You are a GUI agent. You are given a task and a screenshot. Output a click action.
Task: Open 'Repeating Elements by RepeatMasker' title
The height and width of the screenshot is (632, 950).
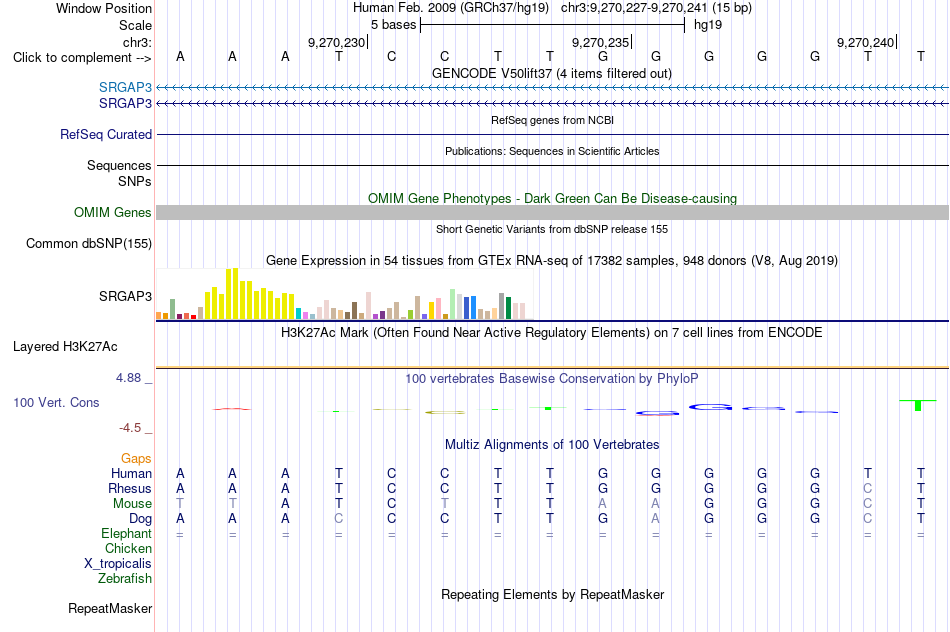pos(553,595)
